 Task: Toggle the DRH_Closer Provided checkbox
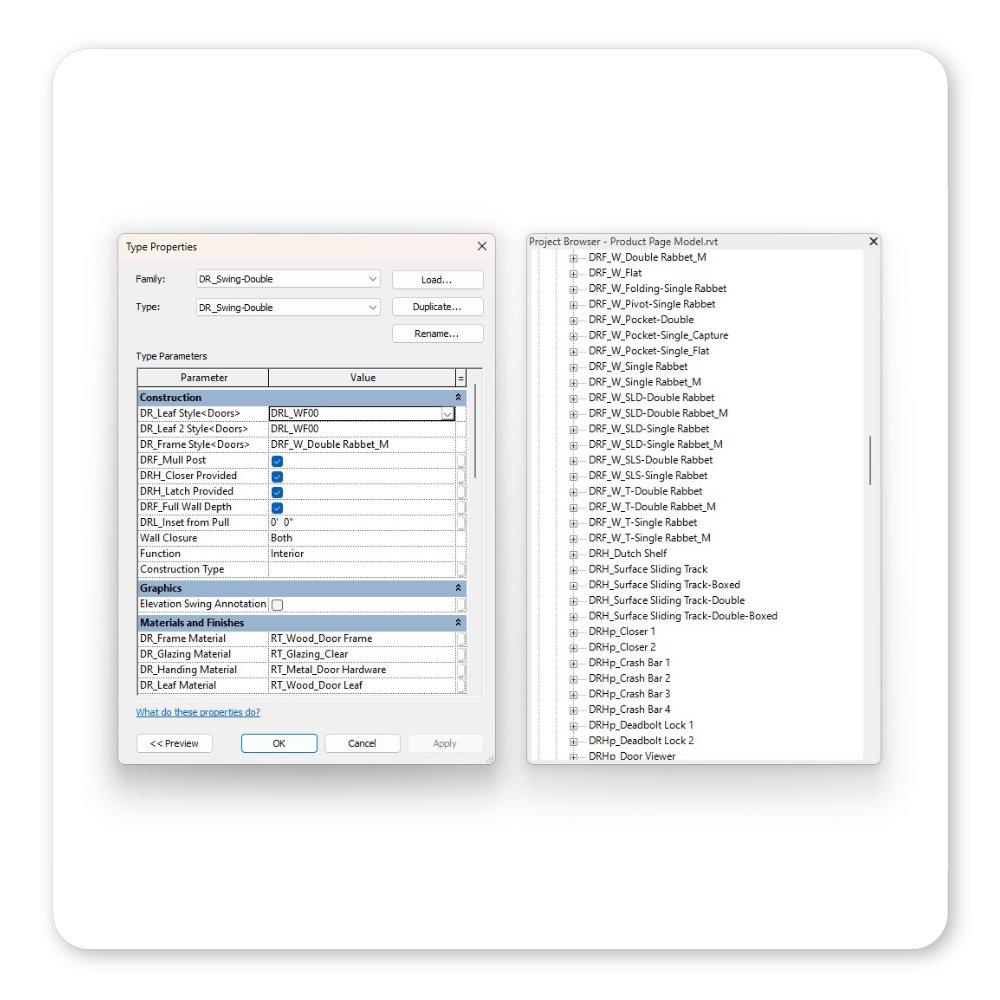[x=277, y=476]
